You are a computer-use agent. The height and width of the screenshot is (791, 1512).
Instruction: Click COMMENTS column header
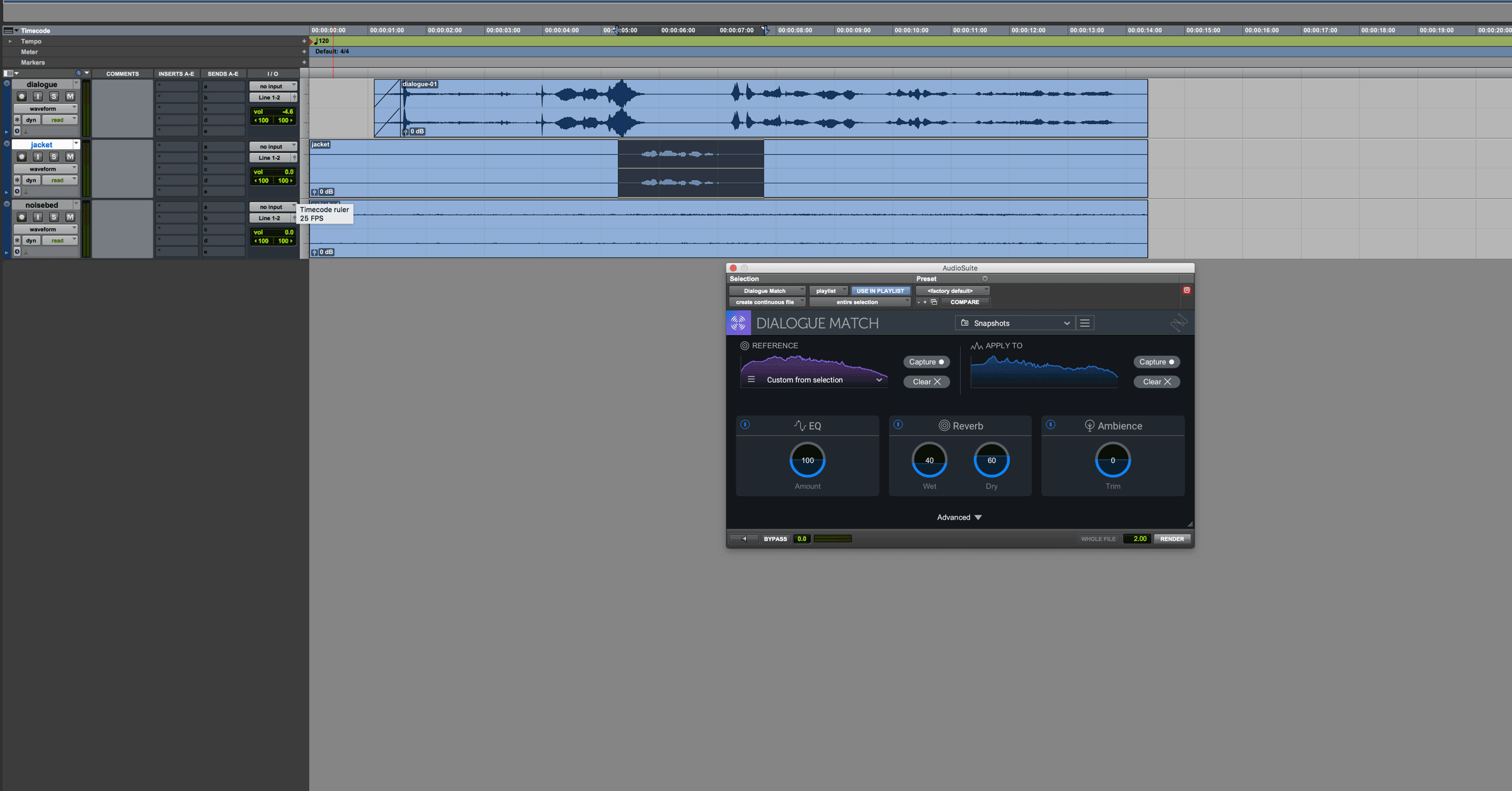pos(122,74)
